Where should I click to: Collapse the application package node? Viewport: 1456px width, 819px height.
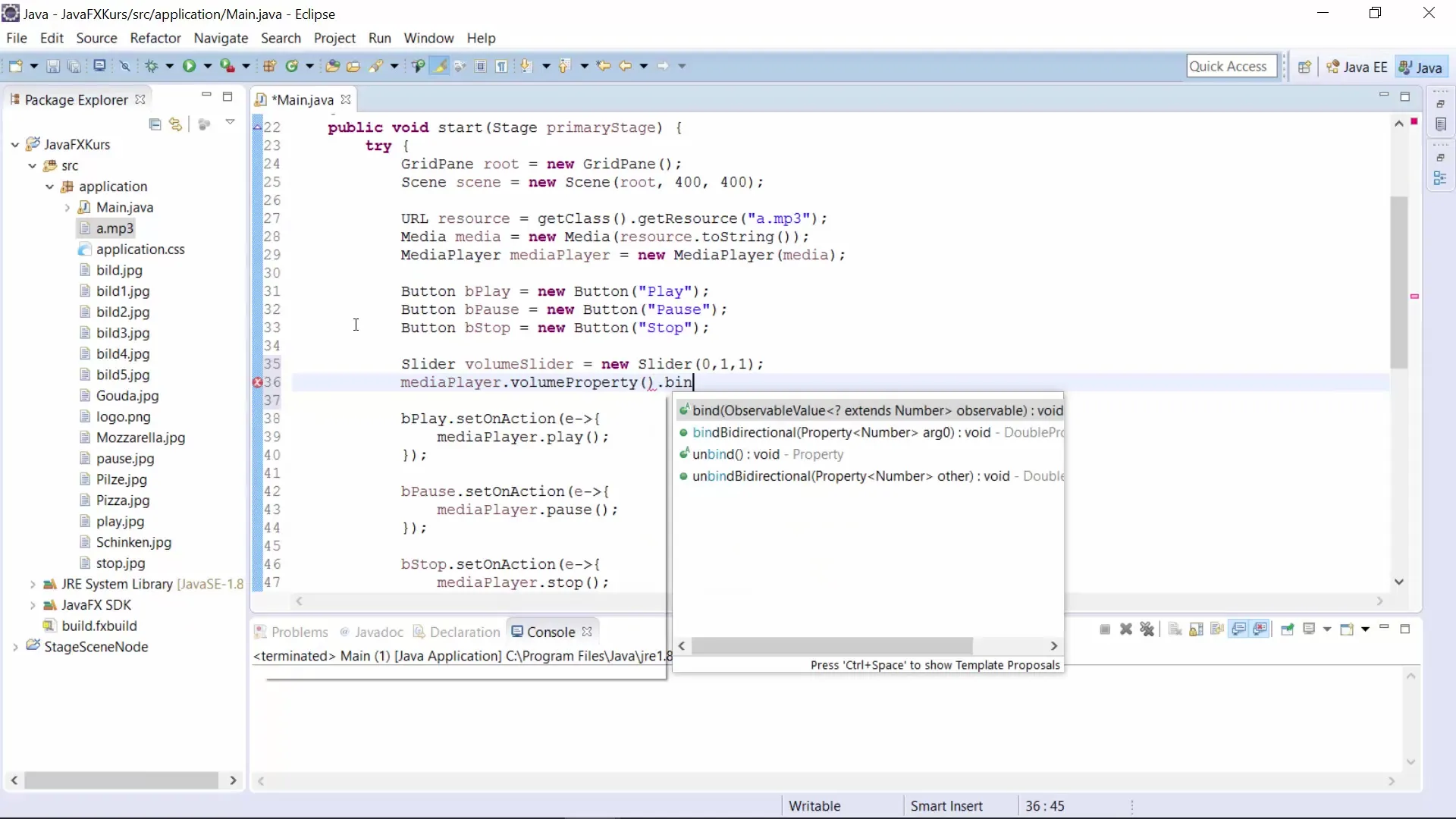tap(49, 187)
